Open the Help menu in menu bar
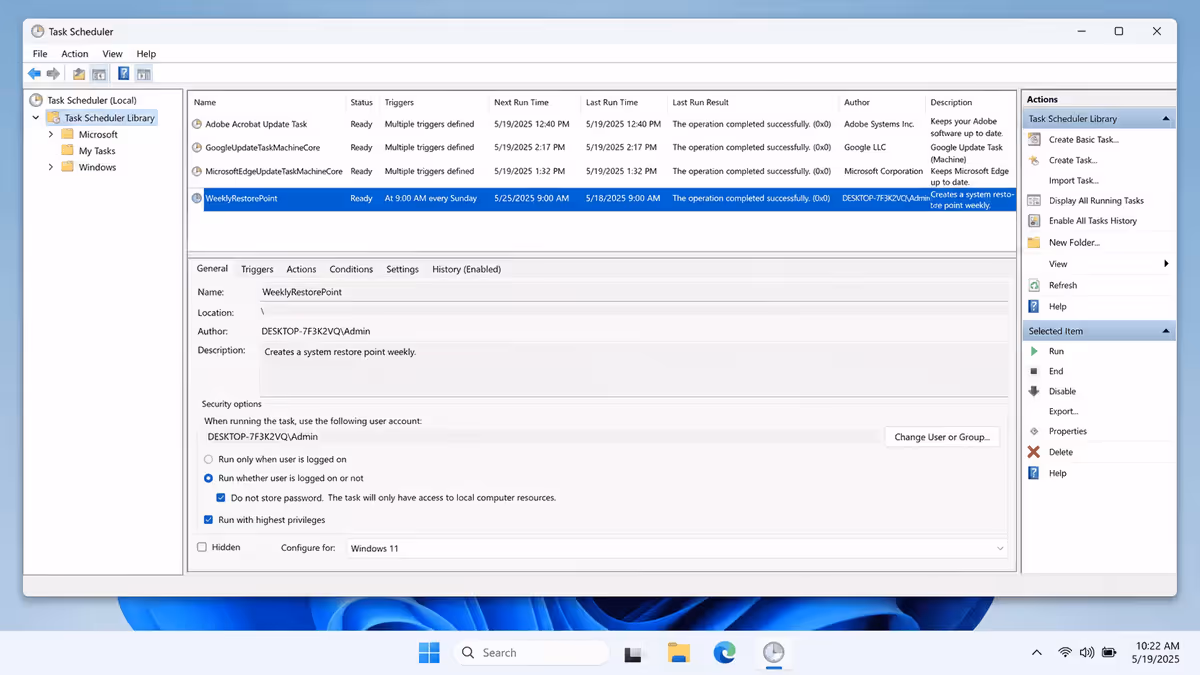This screenshot has height=675, width=1200. [x=146, y=54]
